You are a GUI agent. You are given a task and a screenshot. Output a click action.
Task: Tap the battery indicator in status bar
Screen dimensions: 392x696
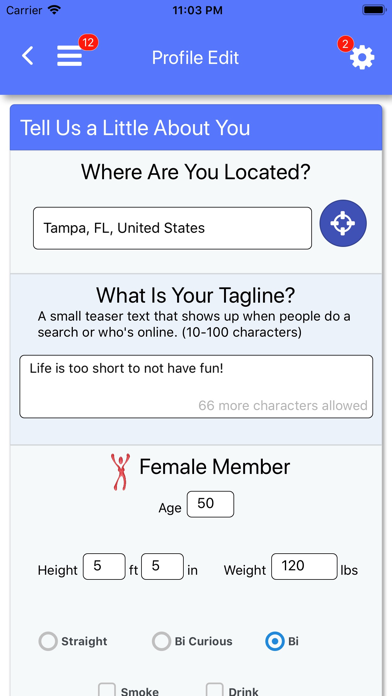click(x=374, y=10)
